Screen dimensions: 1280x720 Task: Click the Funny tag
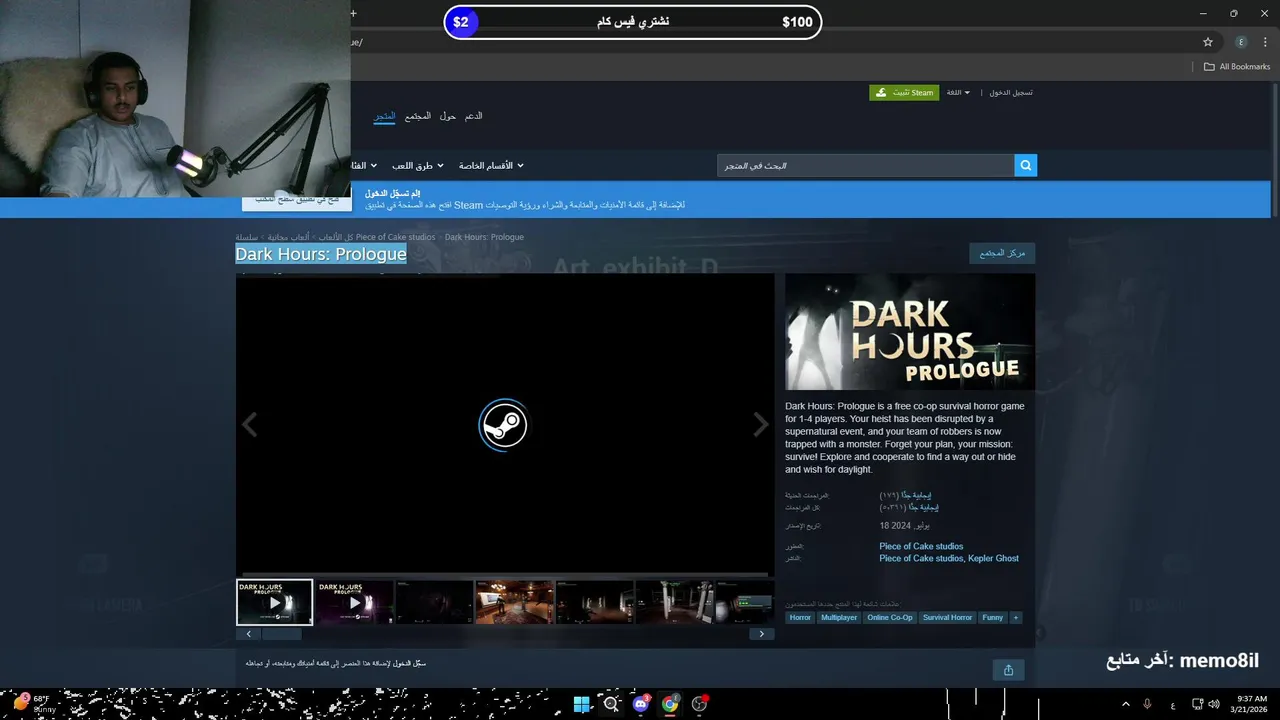pos(992,618)
